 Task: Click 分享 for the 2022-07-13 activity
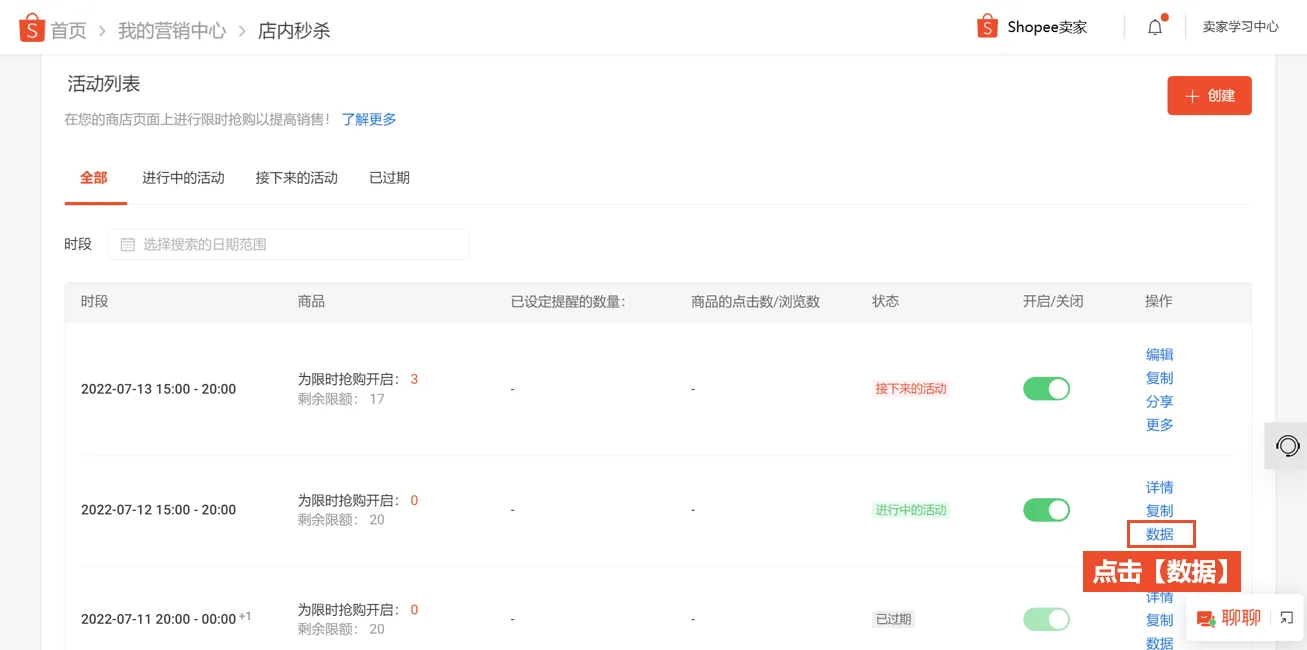point(1159,400)
